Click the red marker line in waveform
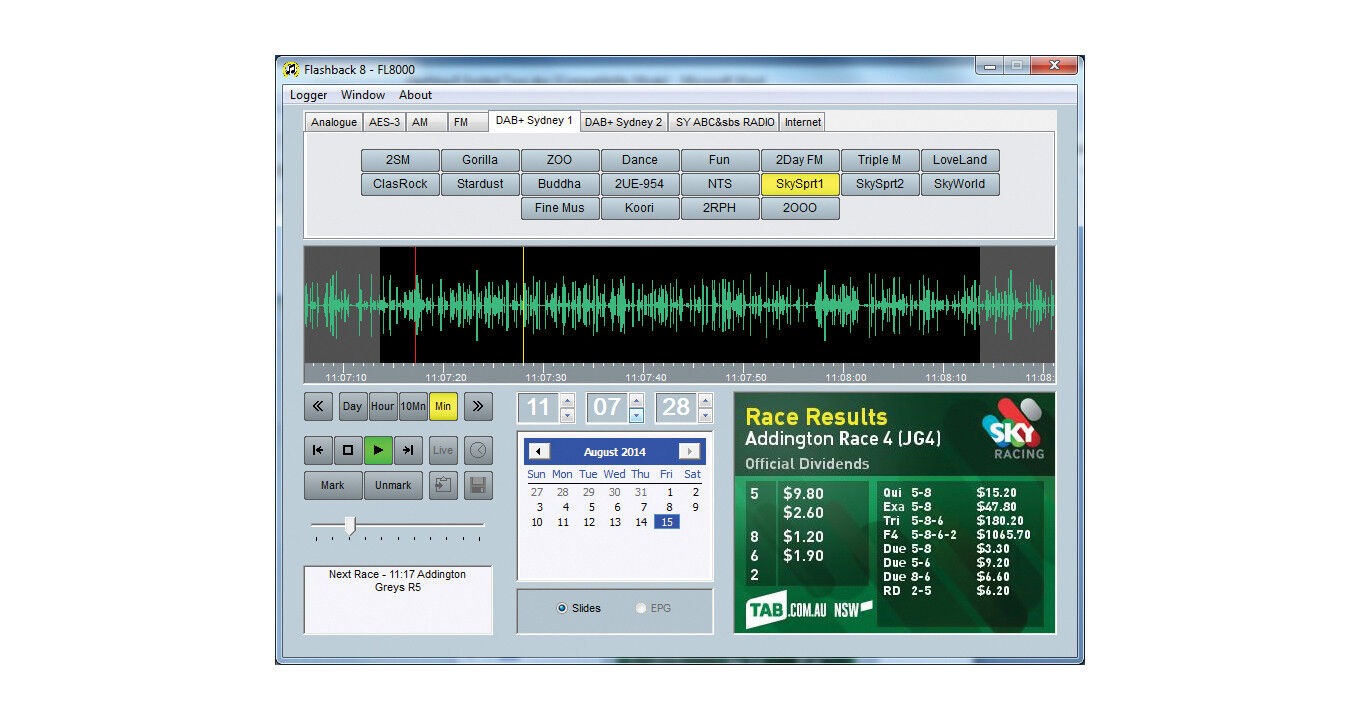 pyautogui.click(x=415, y=305)
